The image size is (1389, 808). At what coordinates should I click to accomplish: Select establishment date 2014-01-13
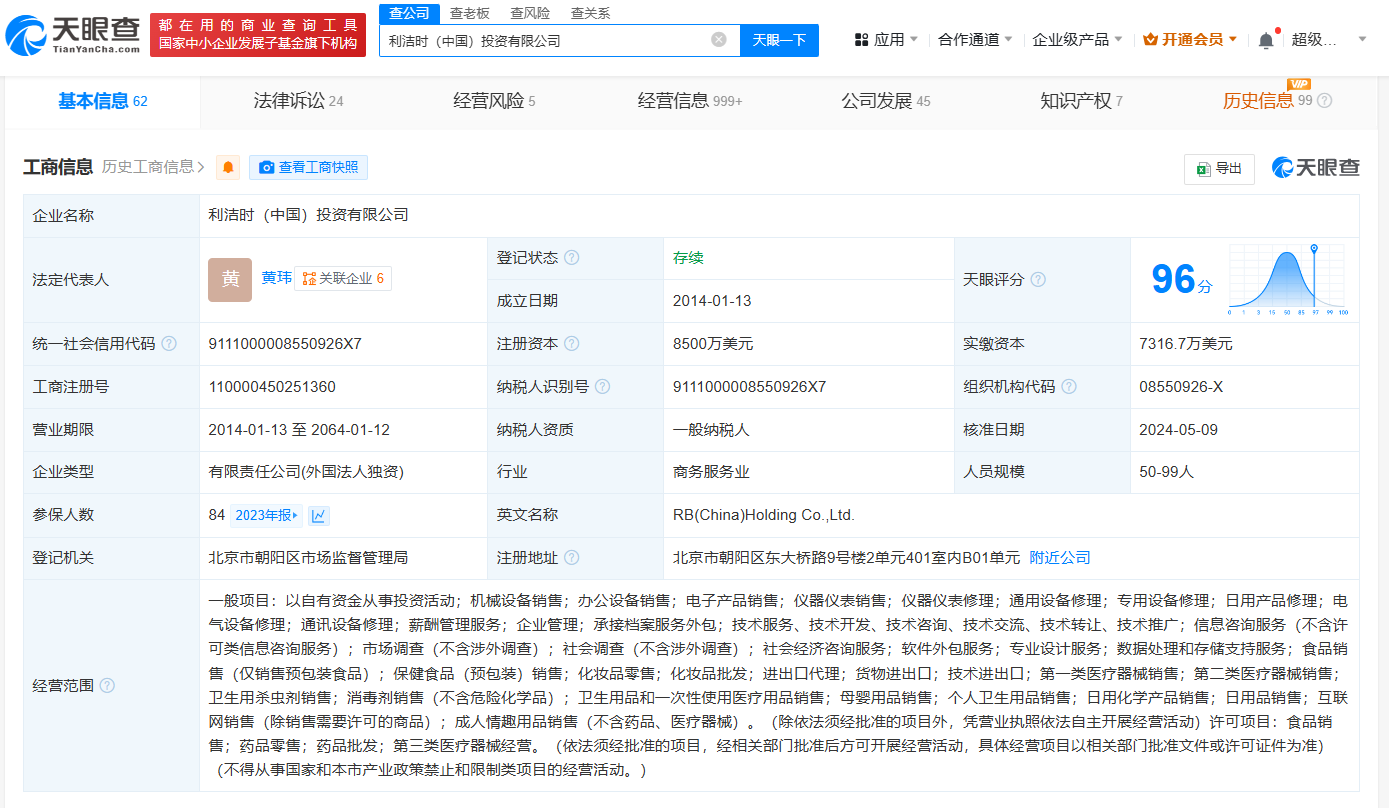712,301
